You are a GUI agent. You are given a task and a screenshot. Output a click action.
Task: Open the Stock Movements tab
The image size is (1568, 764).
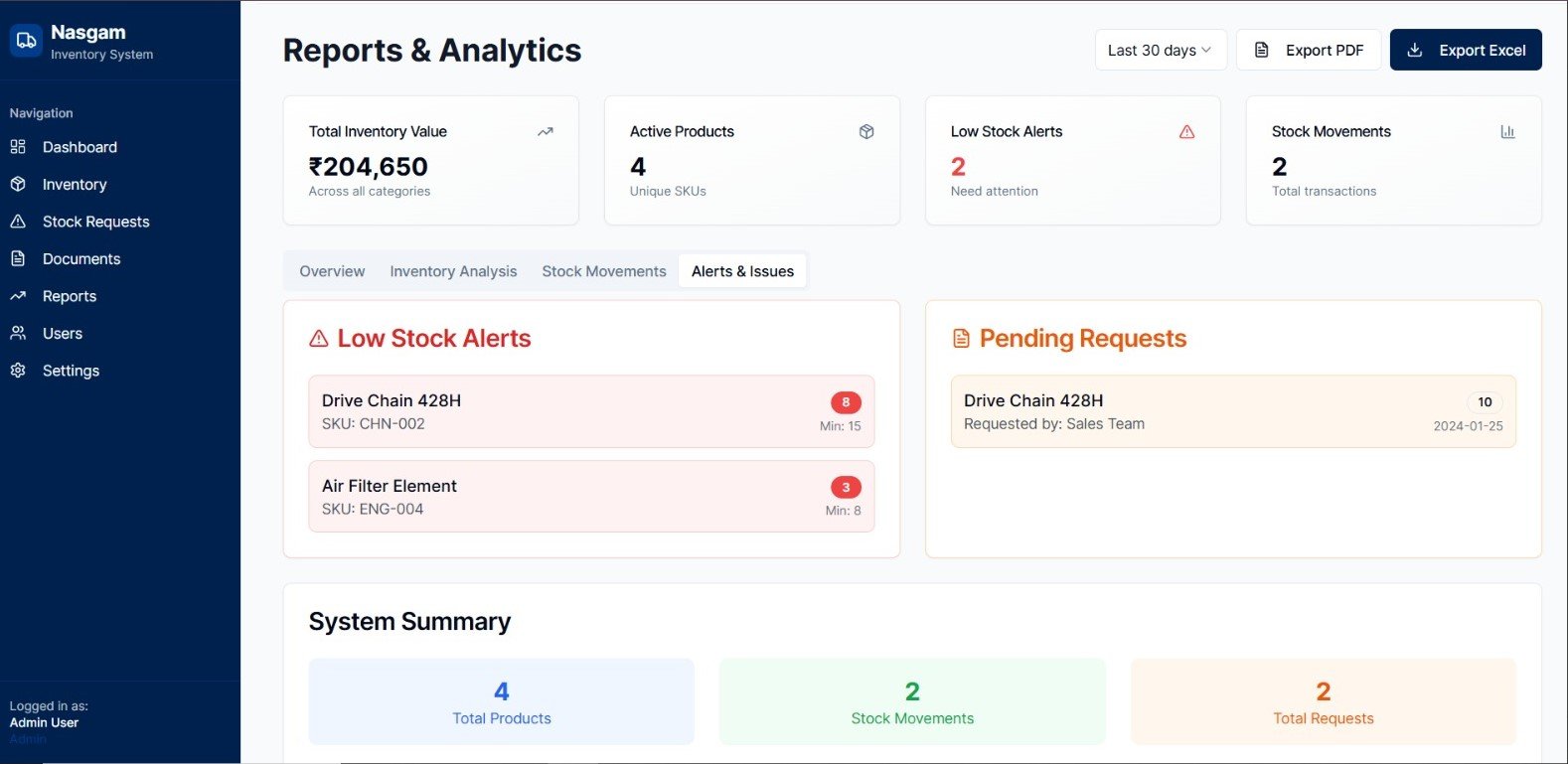[x=604, y=271]
